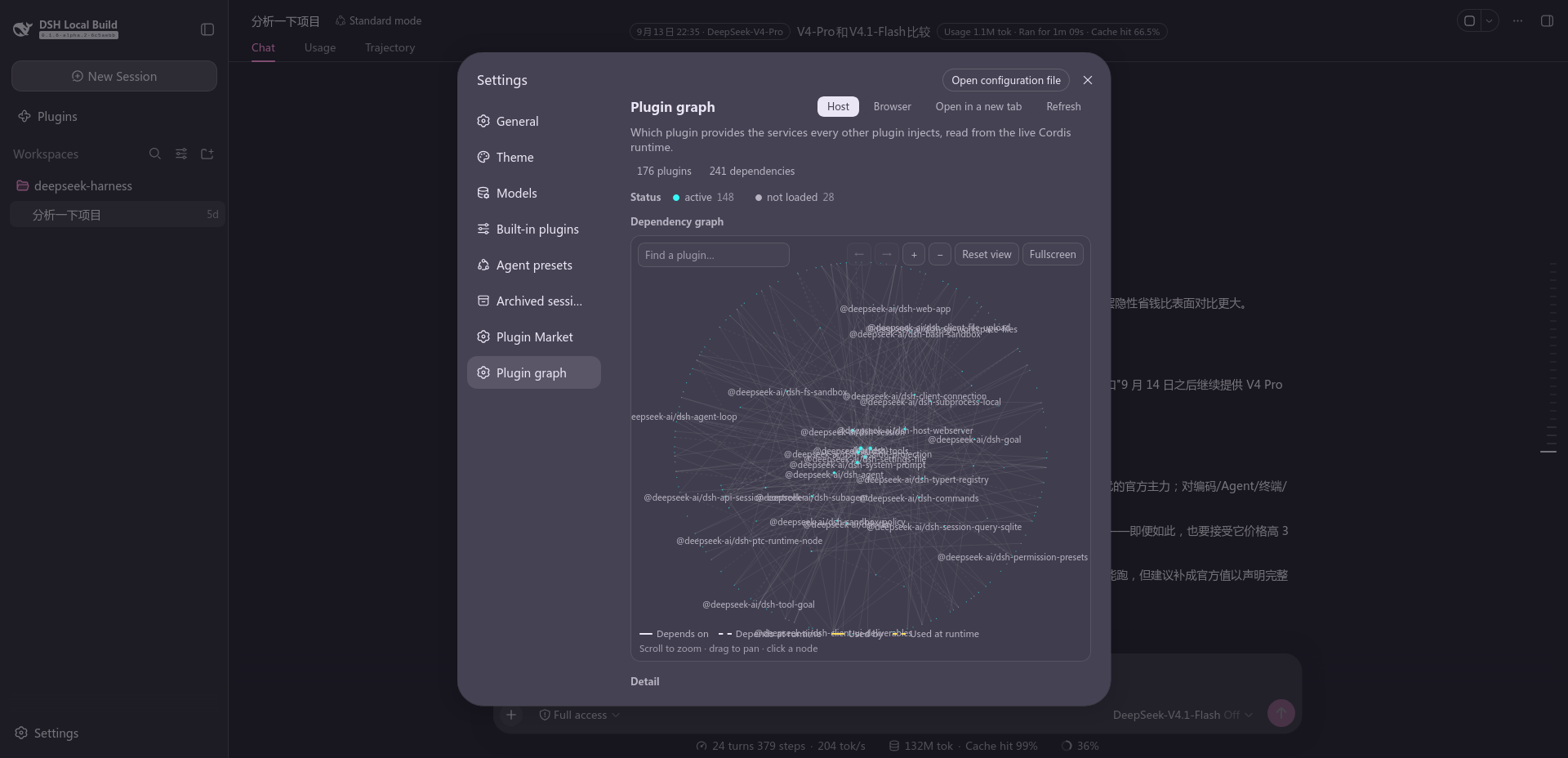This screenshot has width=1568, height=758.
Task: Click the 24 turns 379 steps status
Action: tap(781, 746)
